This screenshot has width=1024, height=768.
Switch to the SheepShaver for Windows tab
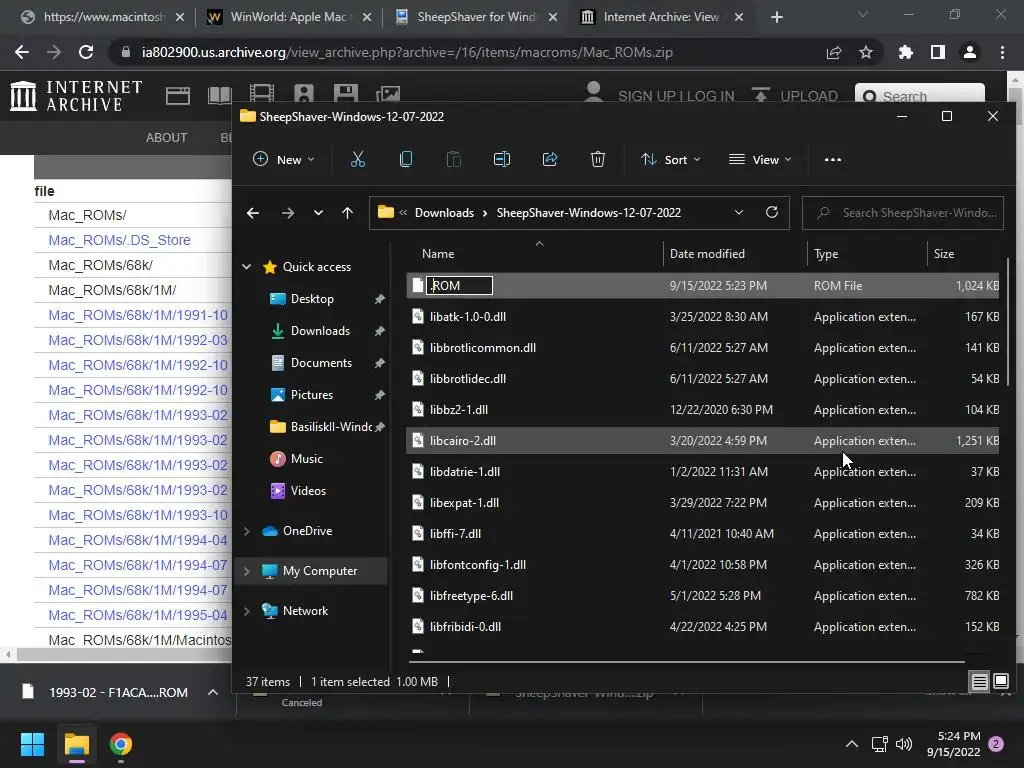click(477, 17)
